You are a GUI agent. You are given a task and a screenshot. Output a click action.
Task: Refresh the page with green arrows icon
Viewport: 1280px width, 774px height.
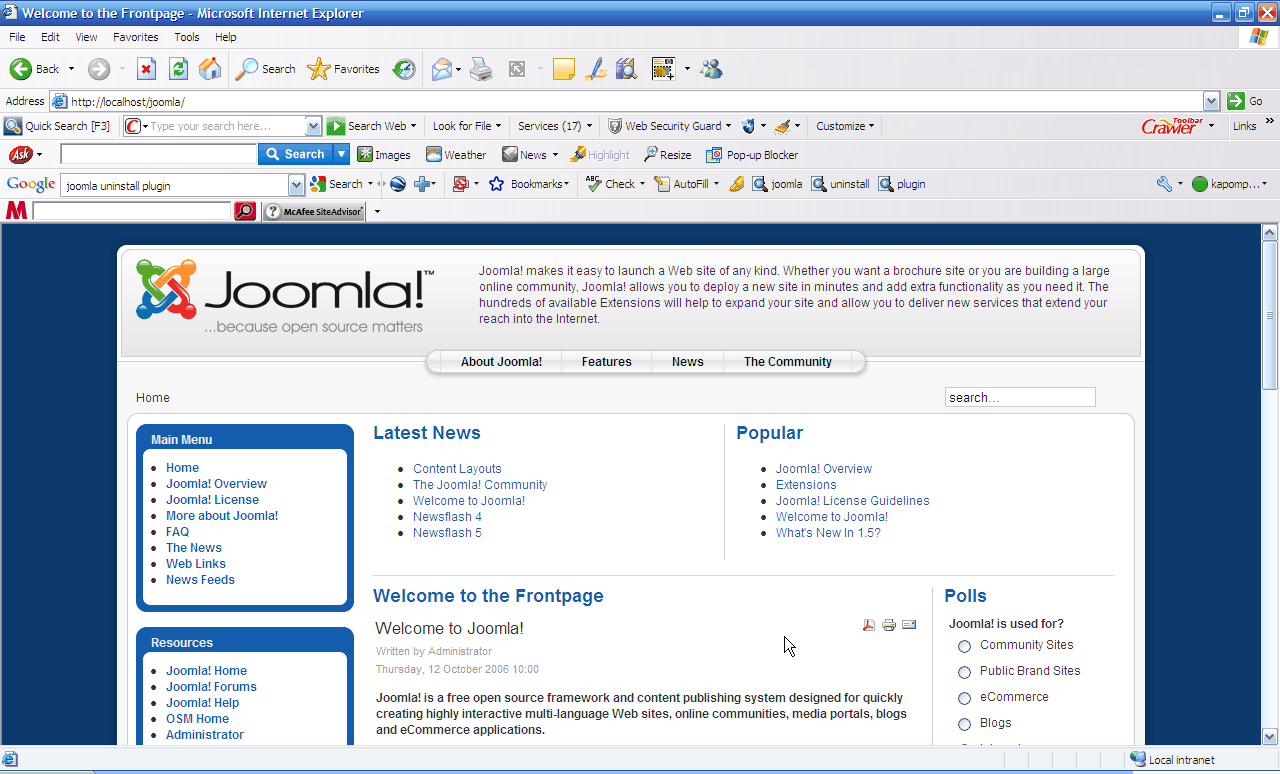click(x=178, y=69)
